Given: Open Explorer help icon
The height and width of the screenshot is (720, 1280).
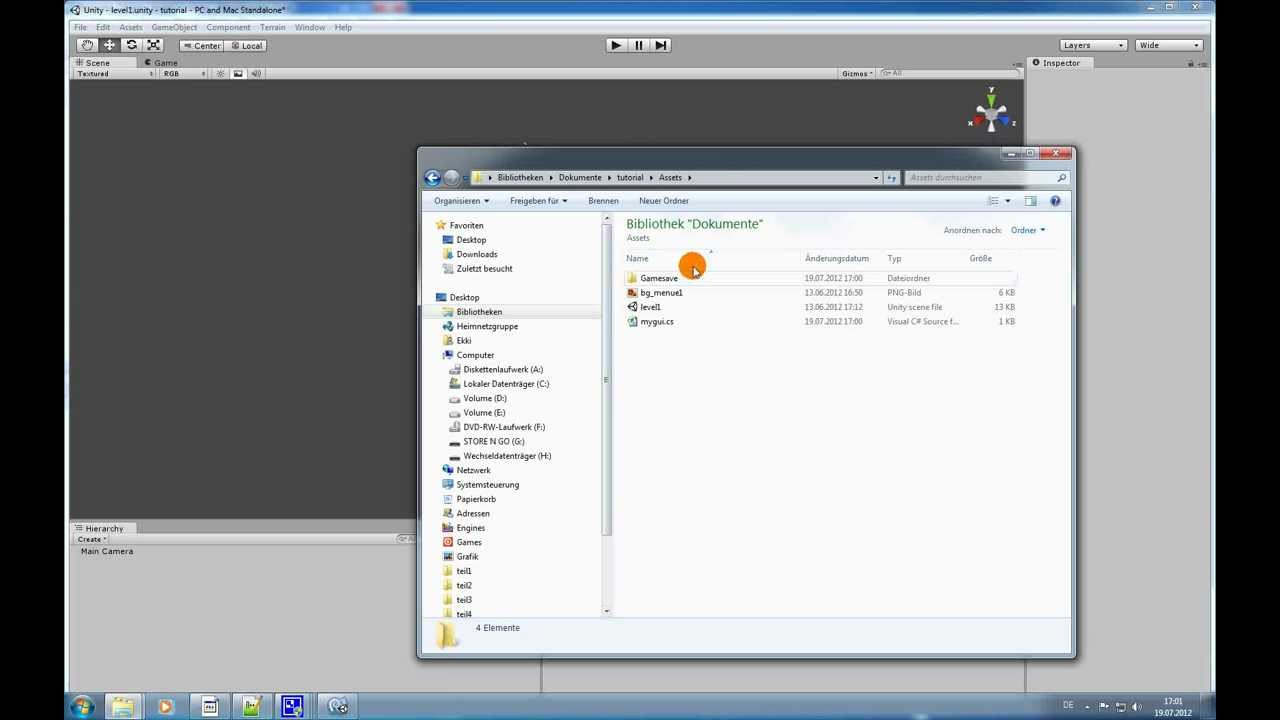Looking at the screenshot, I should pos(1055,201).
